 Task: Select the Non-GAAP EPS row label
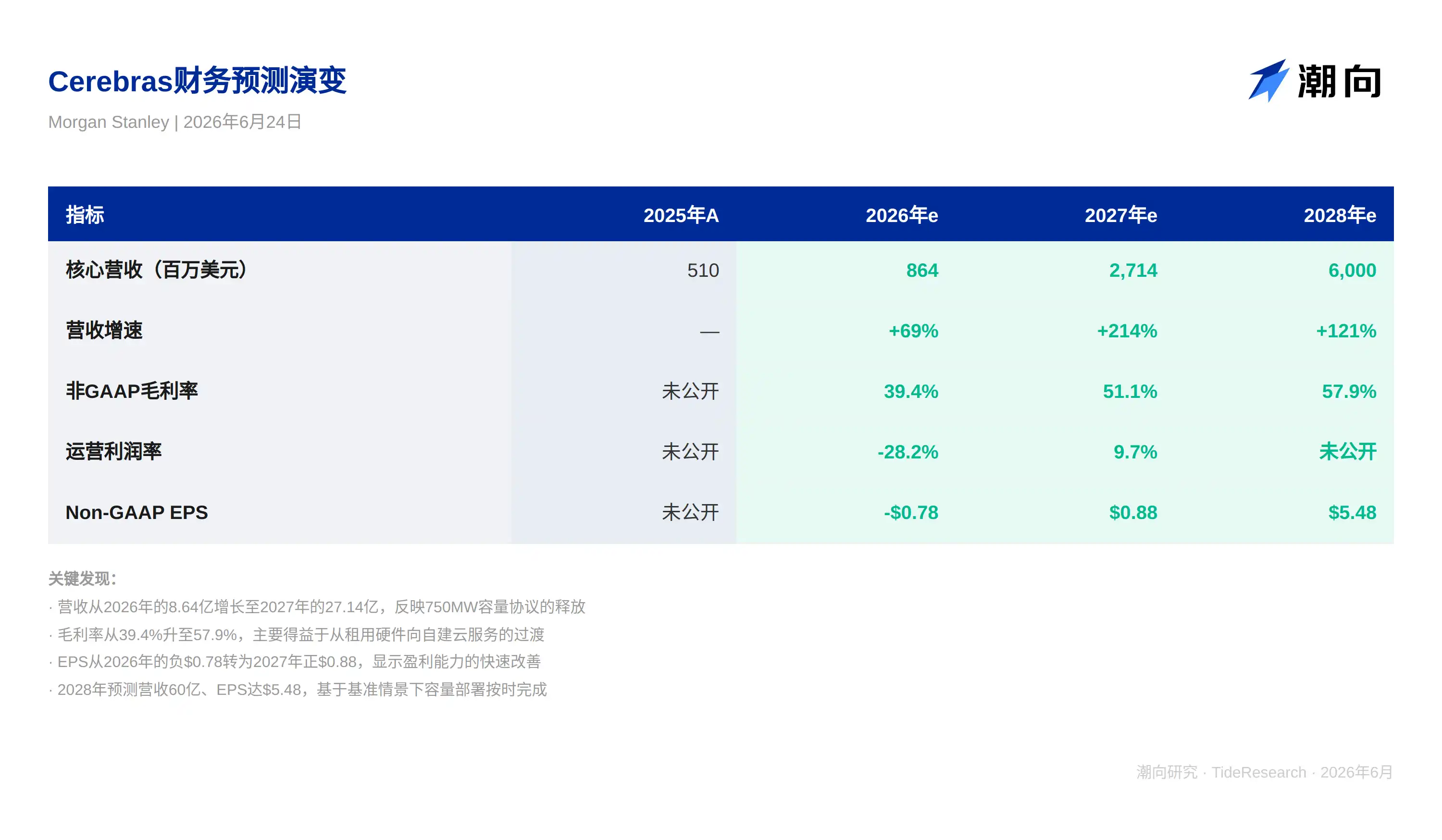tap(137, 512)
